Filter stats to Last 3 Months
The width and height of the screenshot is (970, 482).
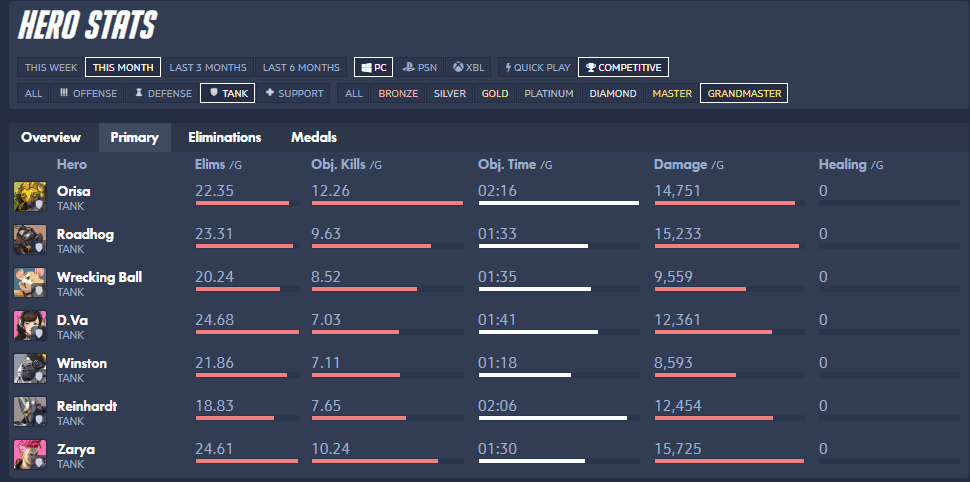click(x=208, y=67)
